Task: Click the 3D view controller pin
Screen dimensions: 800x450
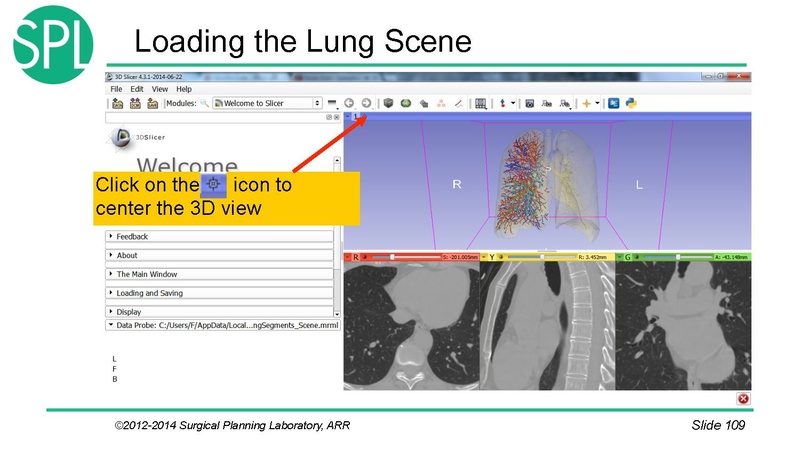Action: (348, 117)
